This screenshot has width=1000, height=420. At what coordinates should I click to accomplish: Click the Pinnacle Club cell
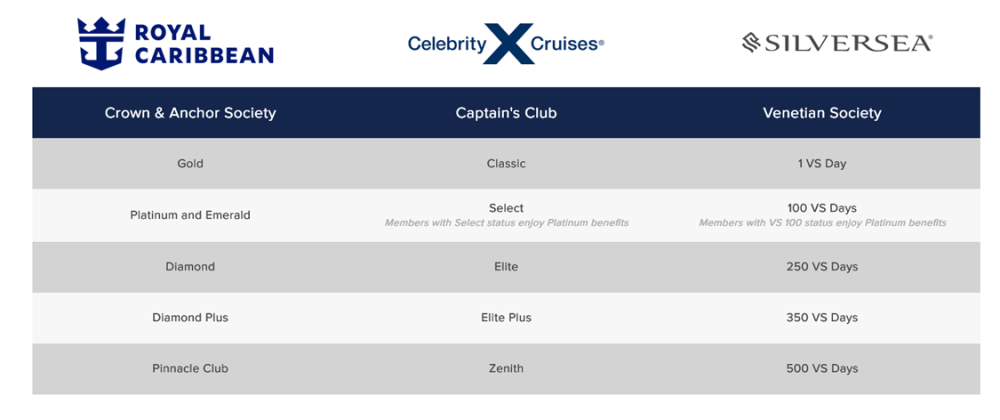(x=190, y=369)
